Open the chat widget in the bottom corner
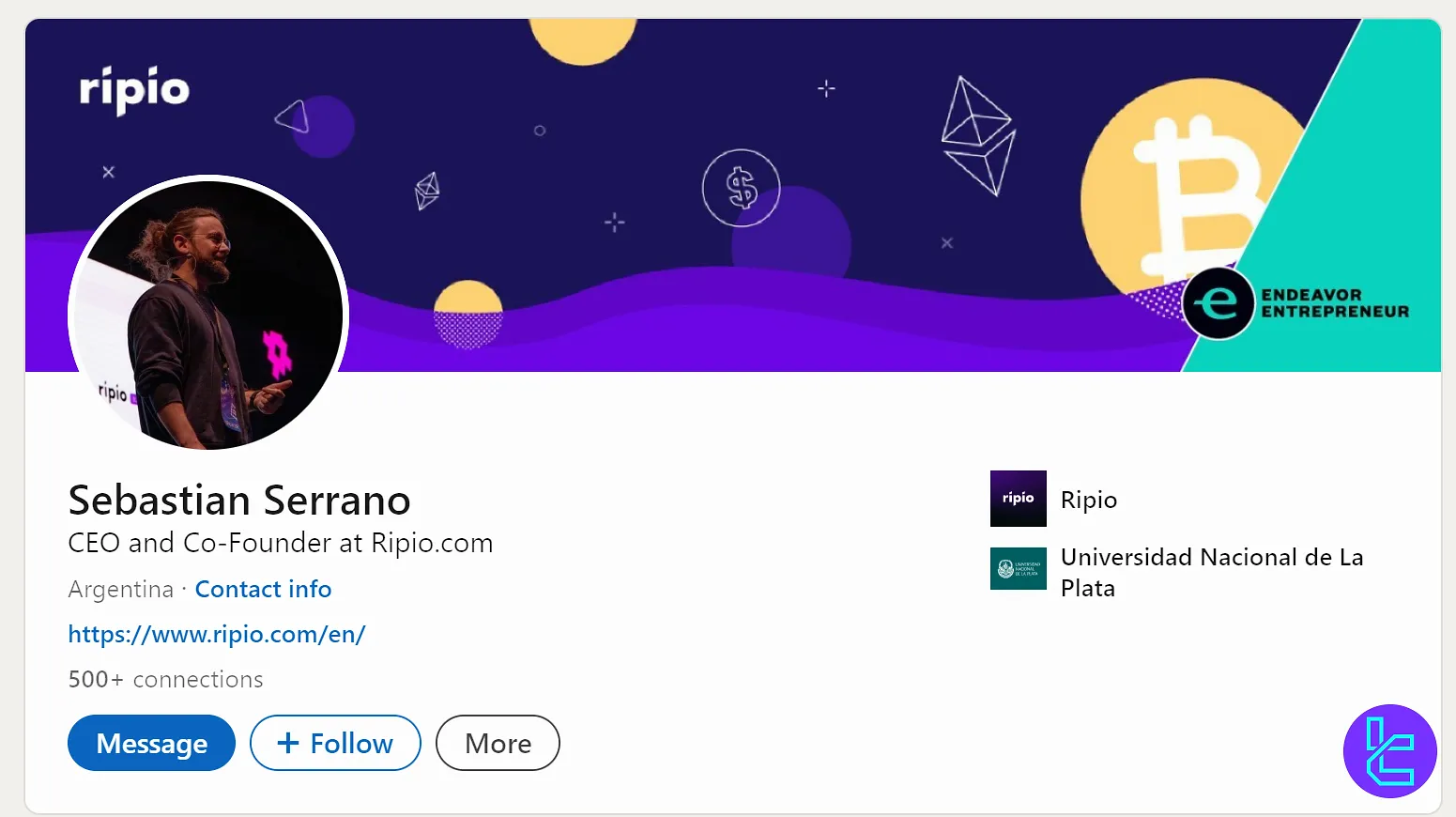Screen dimensions: 1456x817 (1389, 751)
